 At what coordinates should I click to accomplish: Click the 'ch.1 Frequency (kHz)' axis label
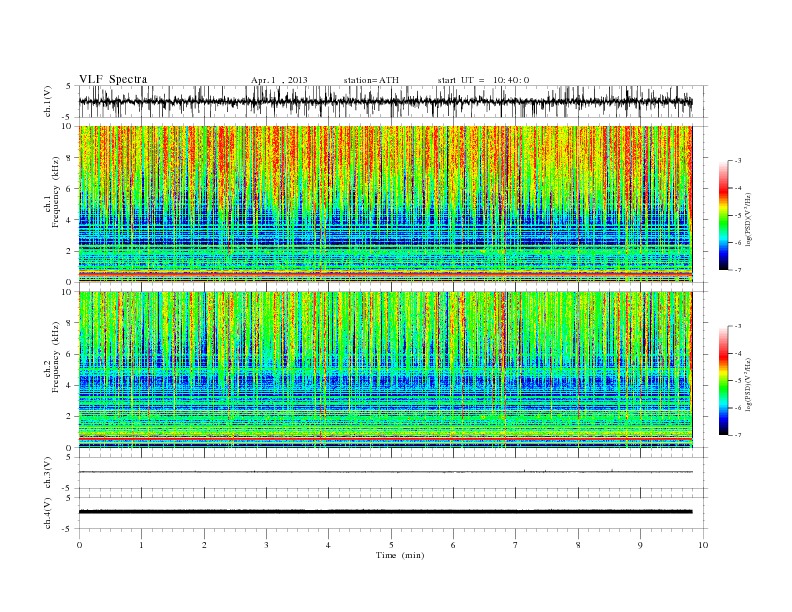[x=52, y=192]
